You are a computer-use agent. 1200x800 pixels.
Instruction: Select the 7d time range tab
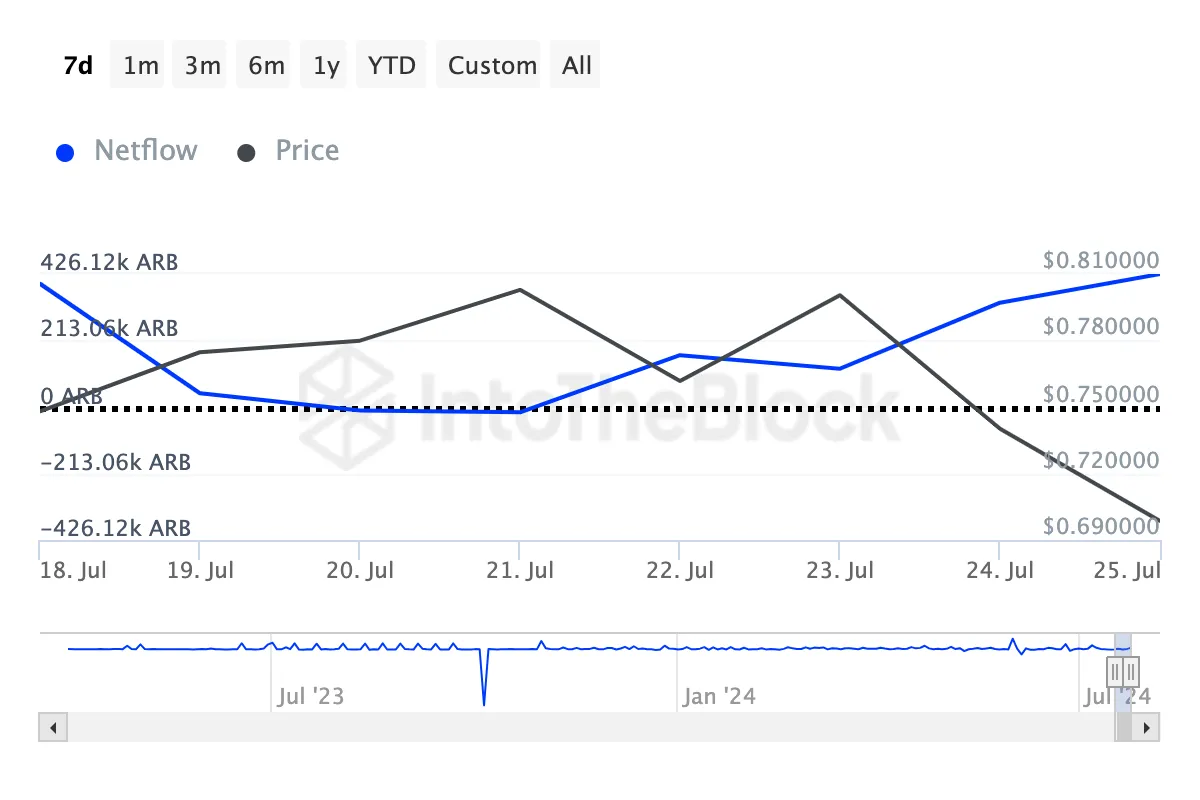78,66
